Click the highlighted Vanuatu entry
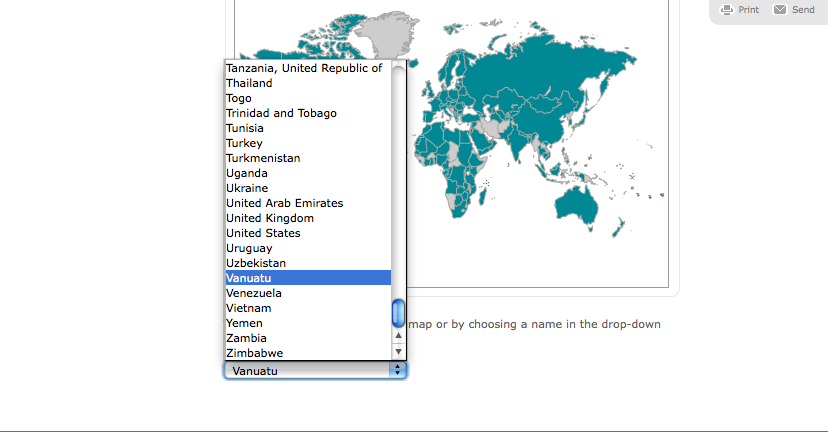Screen dimensions: 828x441 click(308, 278)
